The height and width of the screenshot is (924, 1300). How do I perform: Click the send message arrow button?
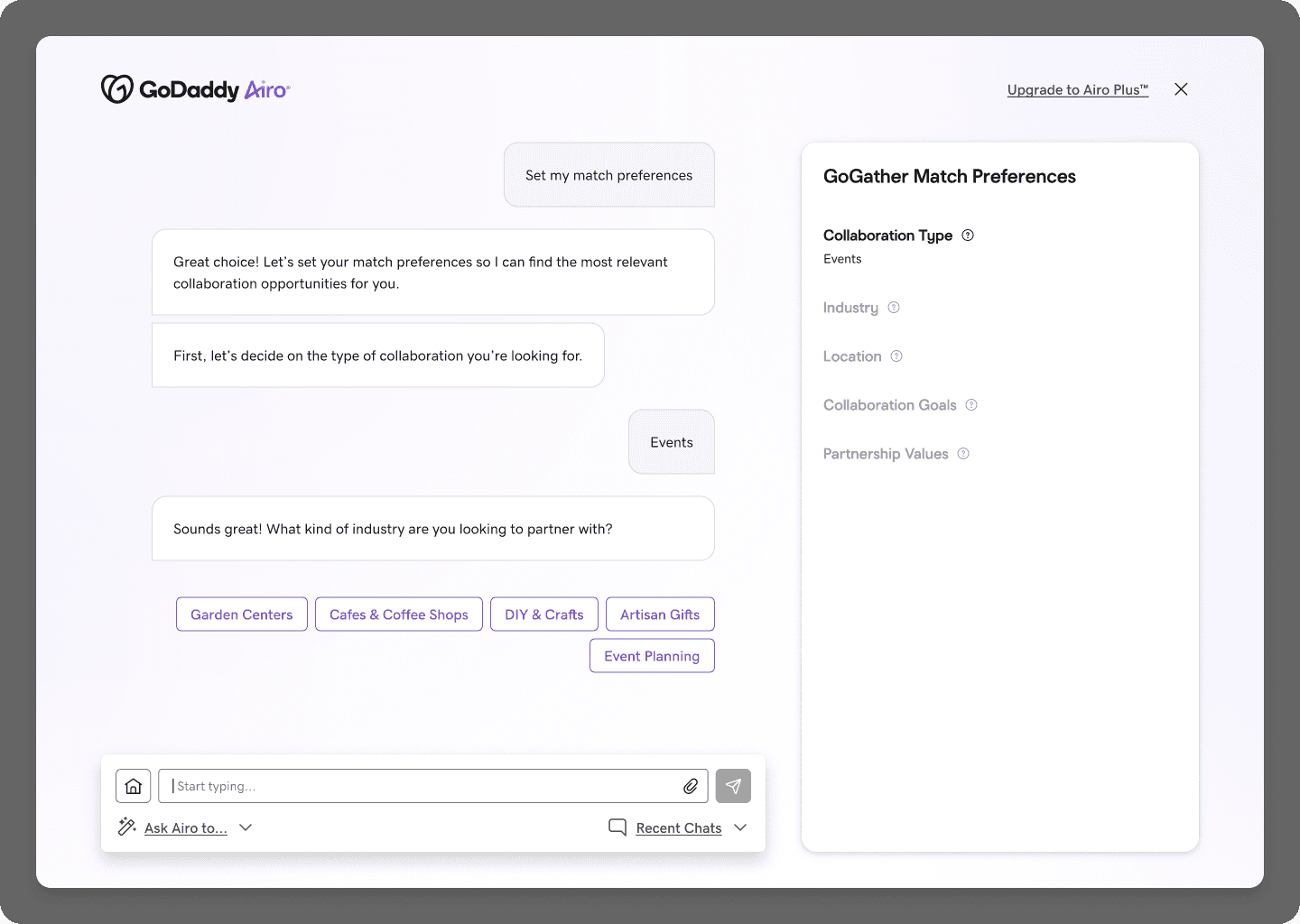click(x=733, y=786)
